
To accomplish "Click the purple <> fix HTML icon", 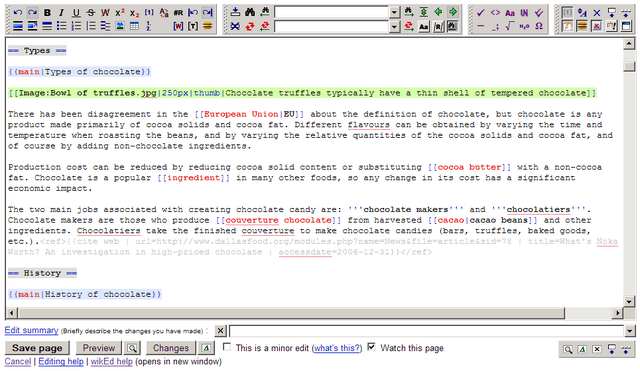I will tap(495, 13).
